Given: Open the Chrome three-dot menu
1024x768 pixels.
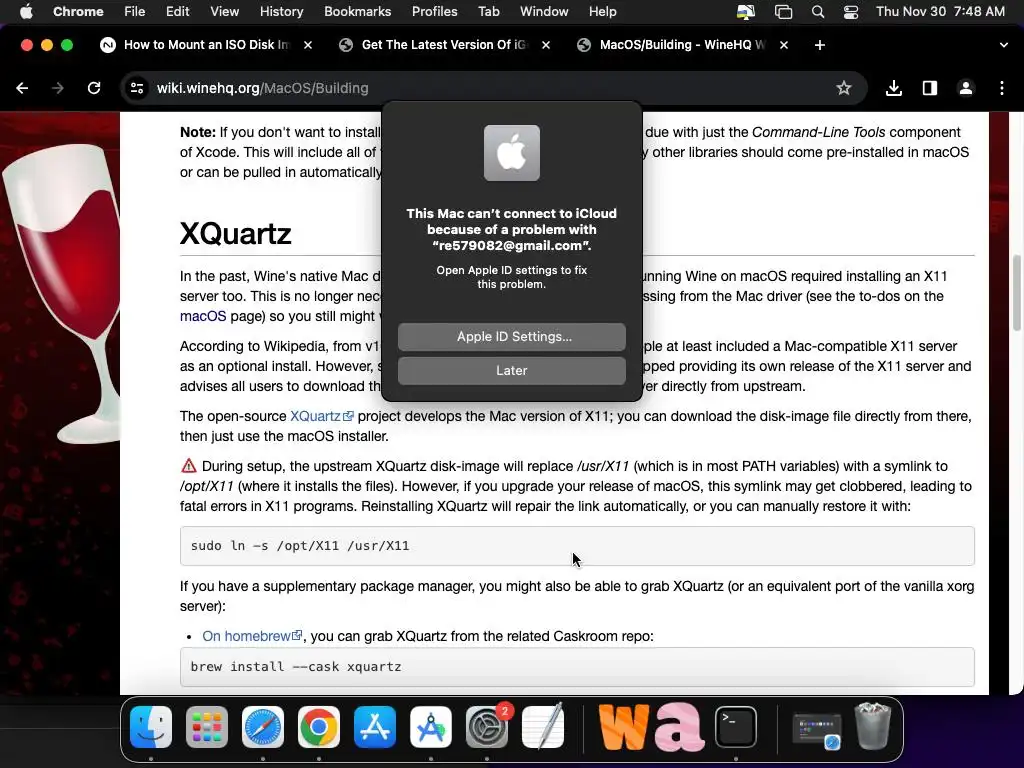Looking at the screenshot, I should [1002, 88].
